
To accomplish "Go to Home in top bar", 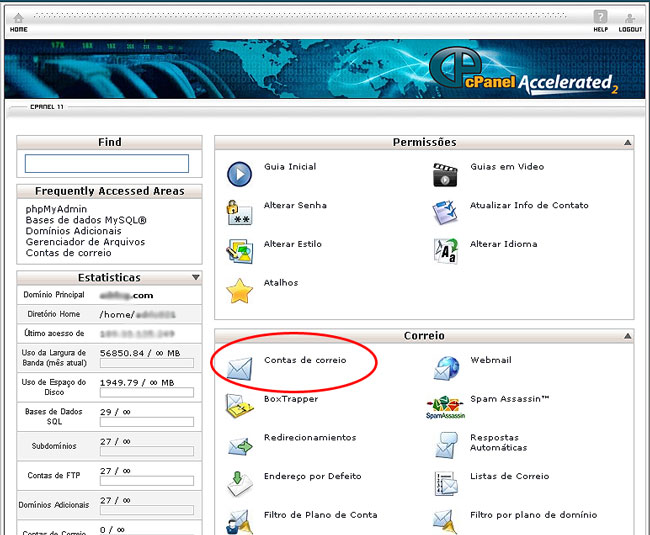I will (18, 21).
